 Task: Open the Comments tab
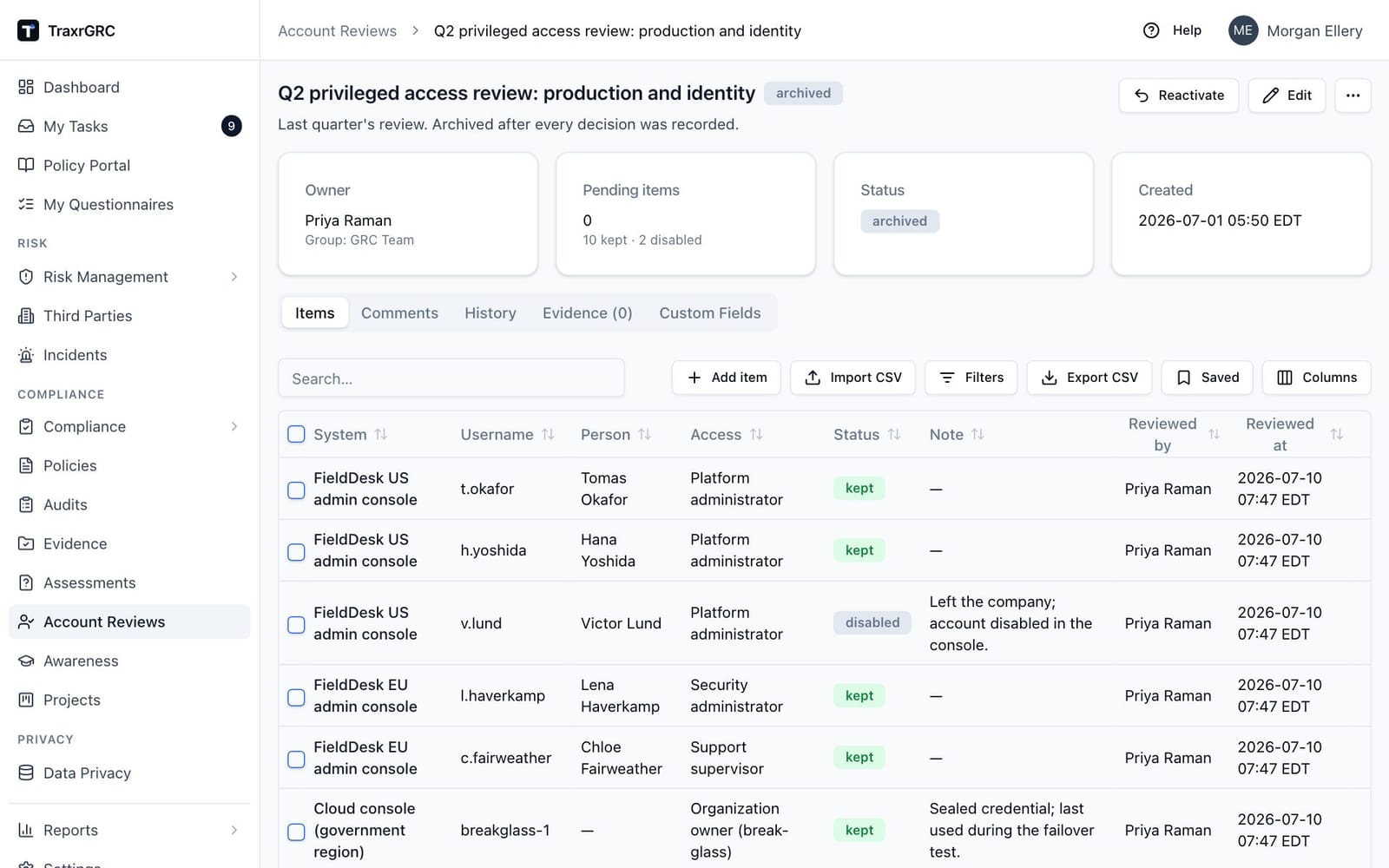tap(399, 312)
